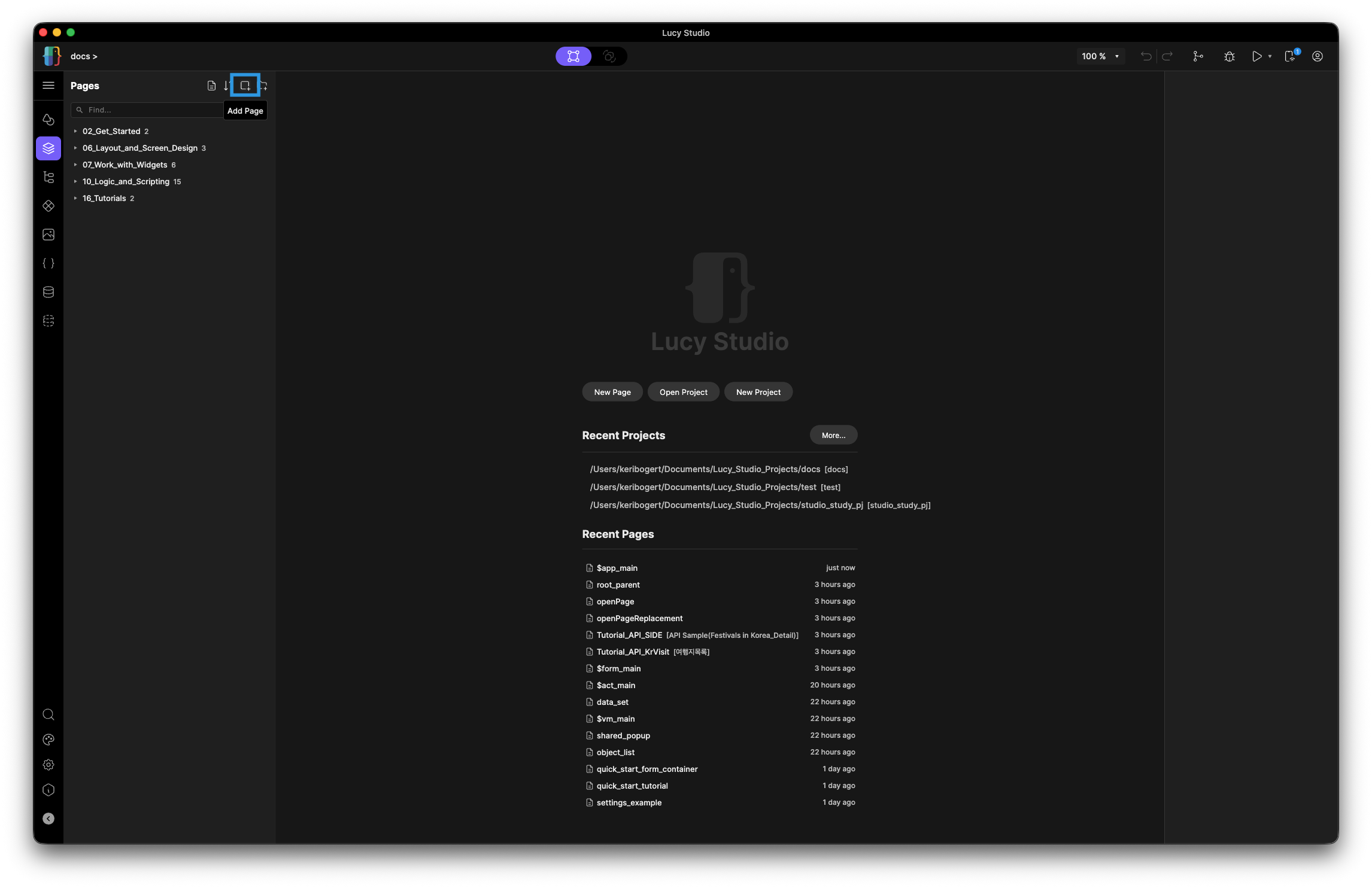Click the sidebar search magnifier icon
This screenshot has height=888, width=1372.
pyautogui.click(x=48, y=714)
